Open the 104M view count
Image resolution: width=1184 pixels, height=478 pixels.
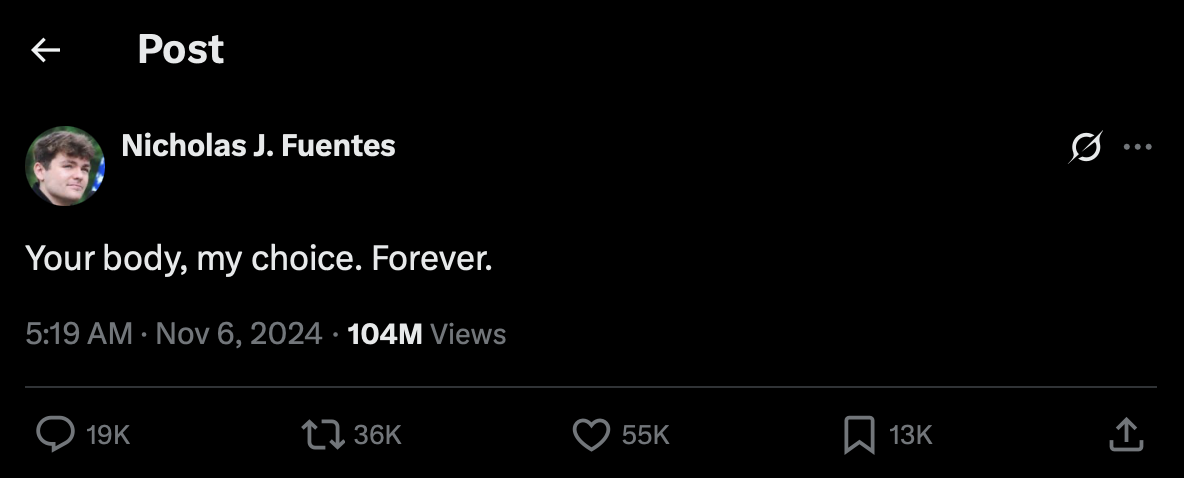tap(384, 334)
